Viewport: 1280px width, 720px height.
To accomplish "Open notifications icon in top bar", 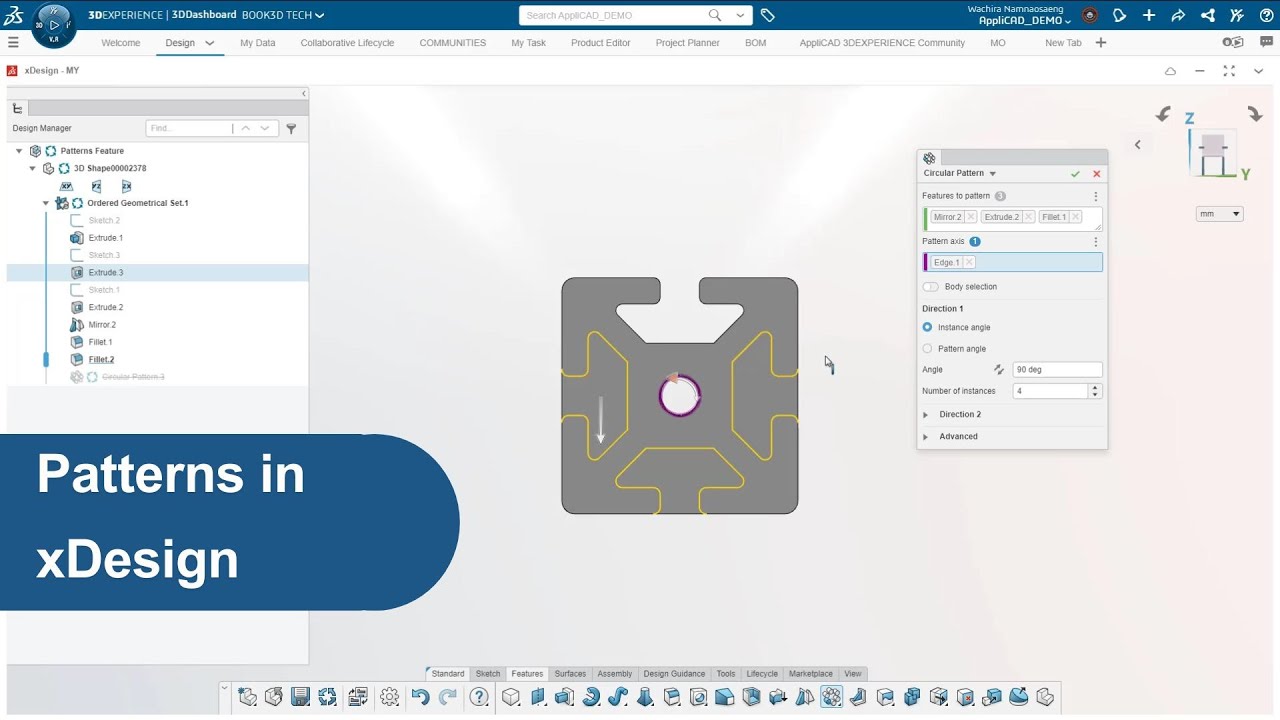I will coord(1119,15).
